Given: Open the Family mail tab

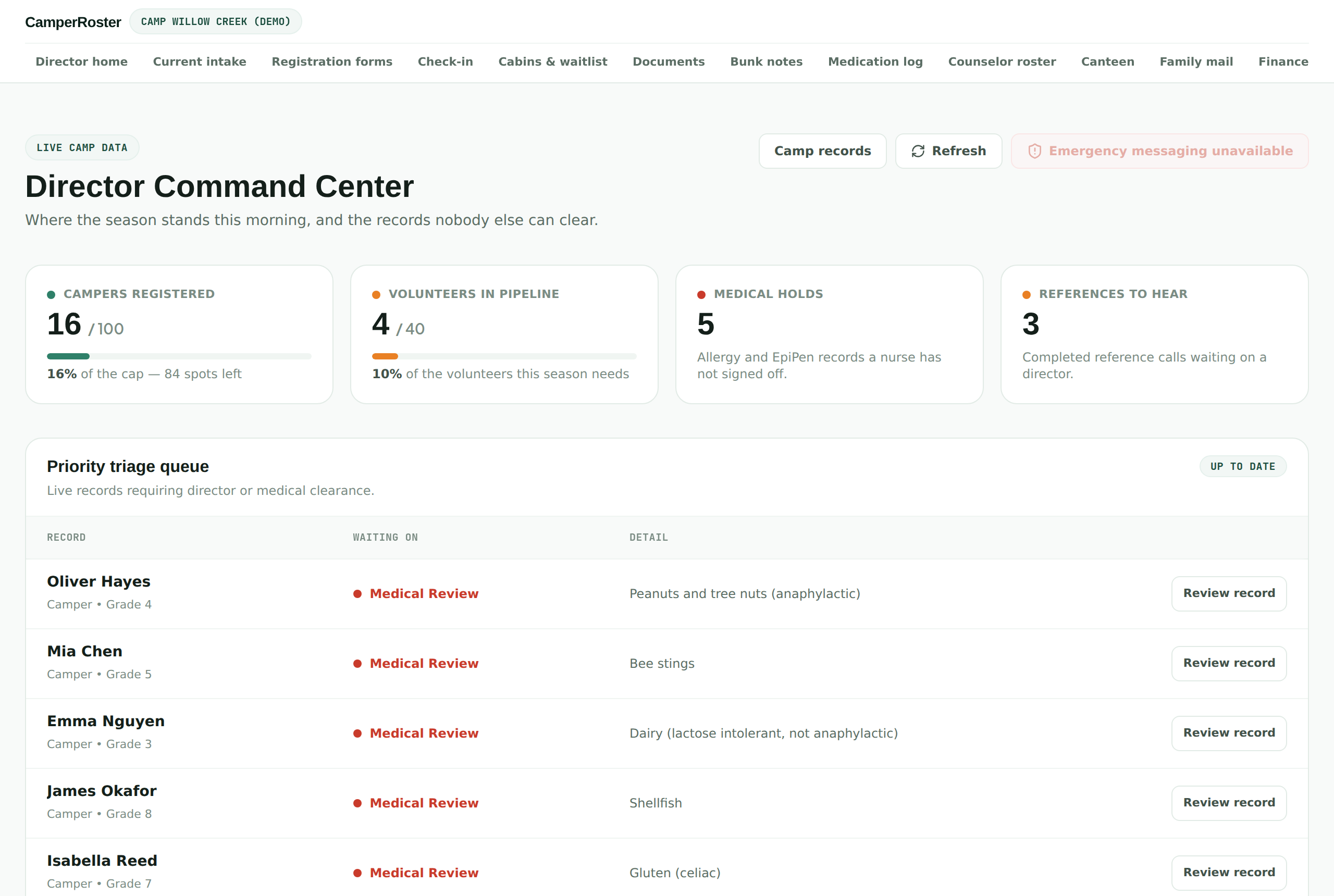Looking at the screenshot, I should click(x=1196, y=61).
